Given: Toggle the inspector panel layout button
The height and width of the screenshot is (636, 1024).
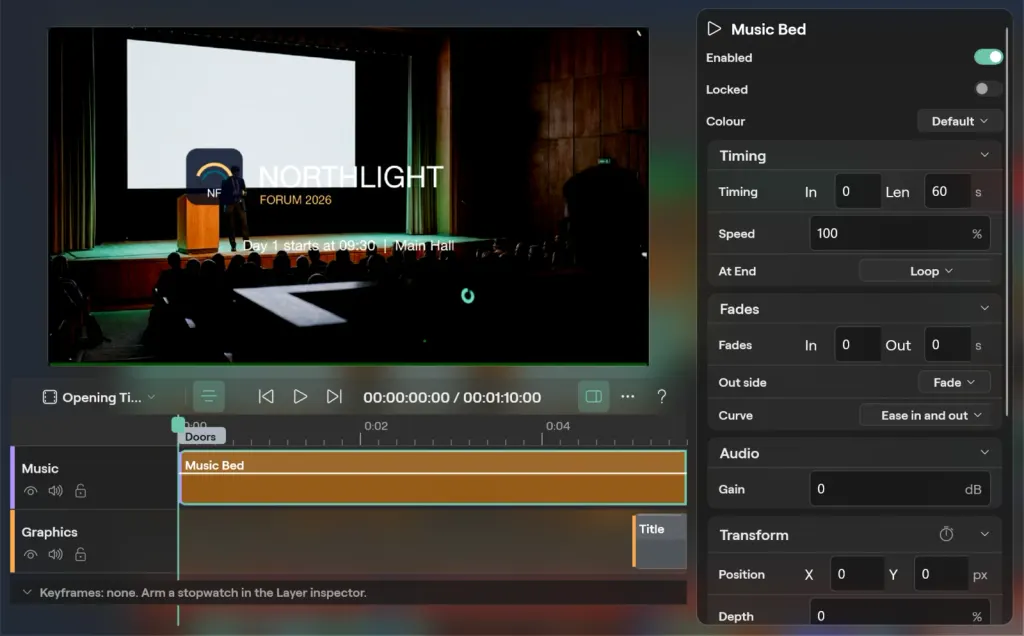Looking at the screenshot, I should click(x=594, y=396).
